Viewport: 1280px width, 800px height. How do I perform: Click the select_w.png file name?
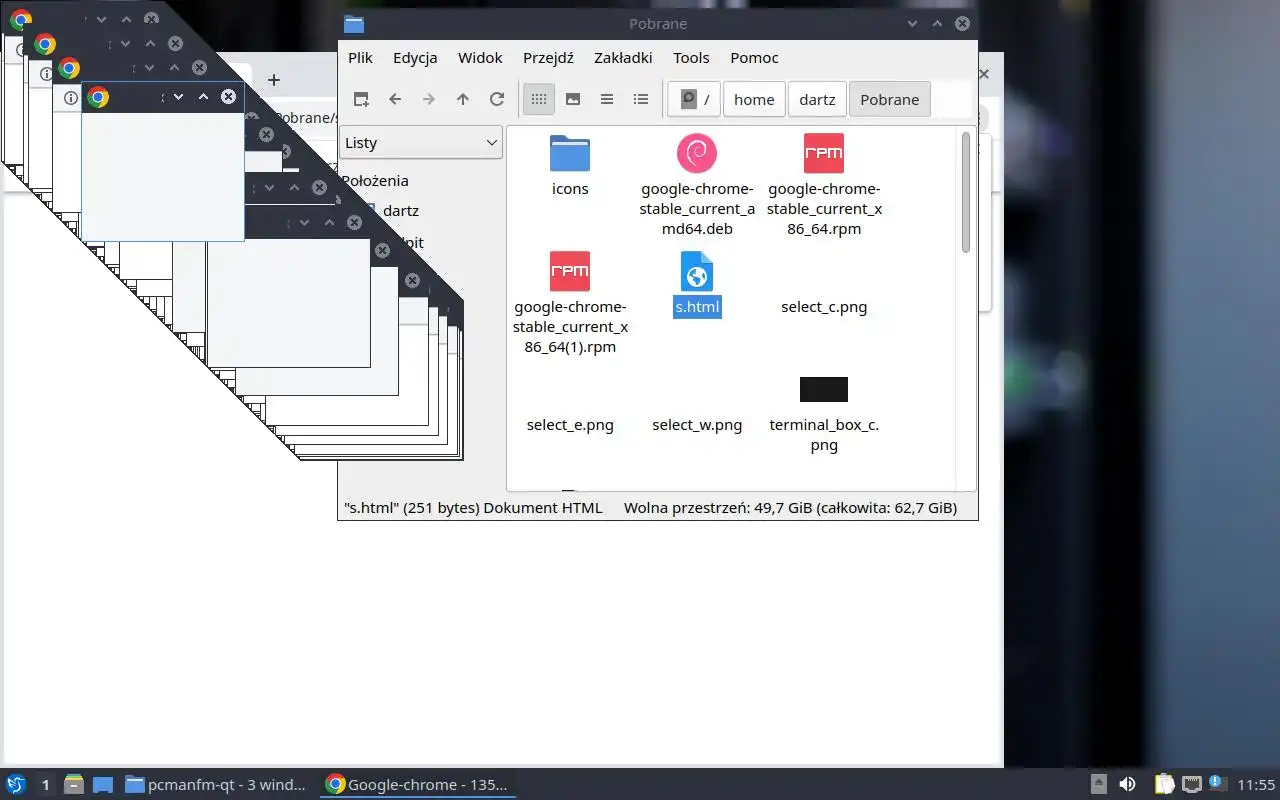click(697, 425)
